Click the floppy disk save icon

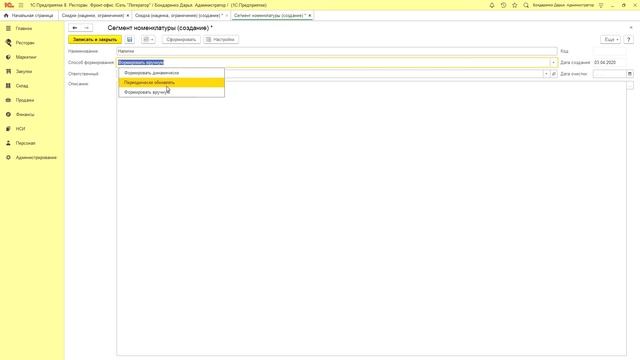click(x=129, y=40)
